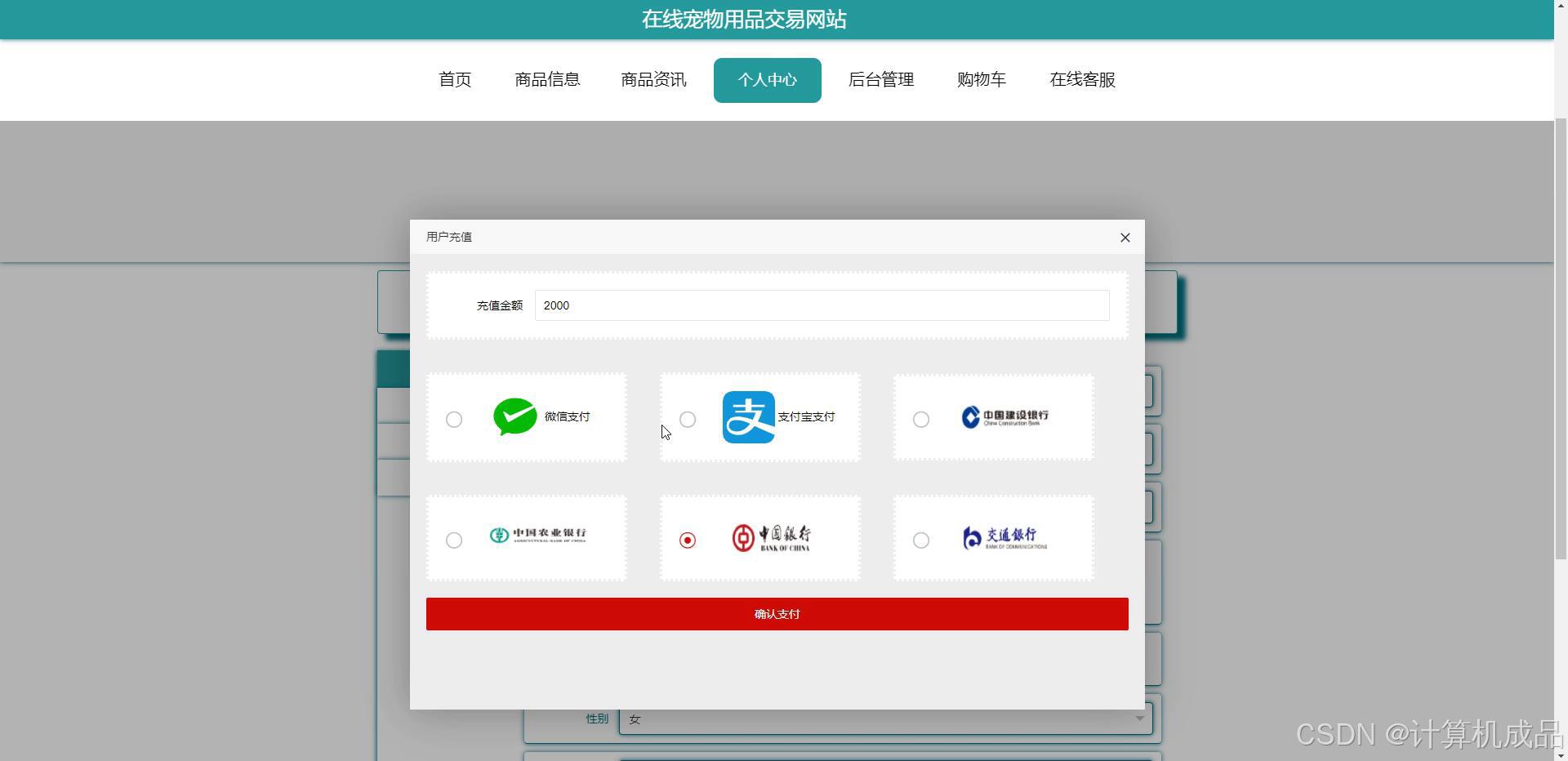The height and width of the screenshot is (761, 1568).
Task: Open the 购物车 navigation item
Action: [x=982, y=80]
